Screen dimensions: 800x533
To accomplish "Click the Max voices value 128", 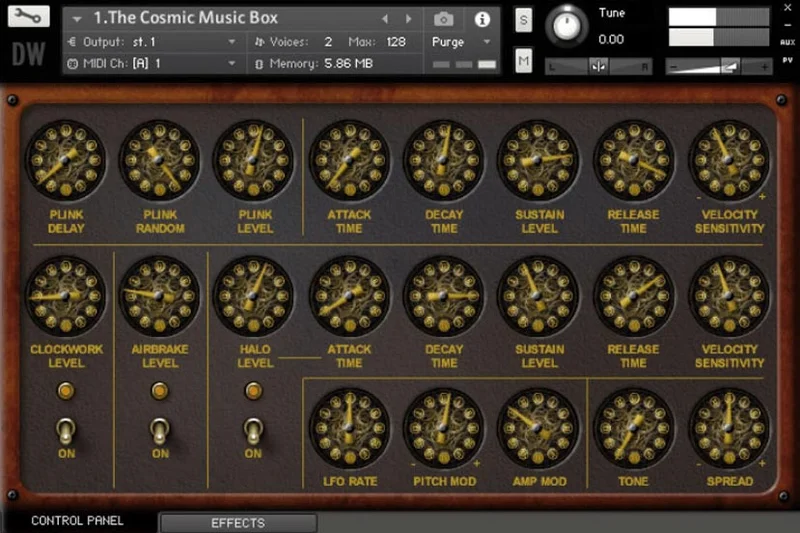I will coord(396,42).
